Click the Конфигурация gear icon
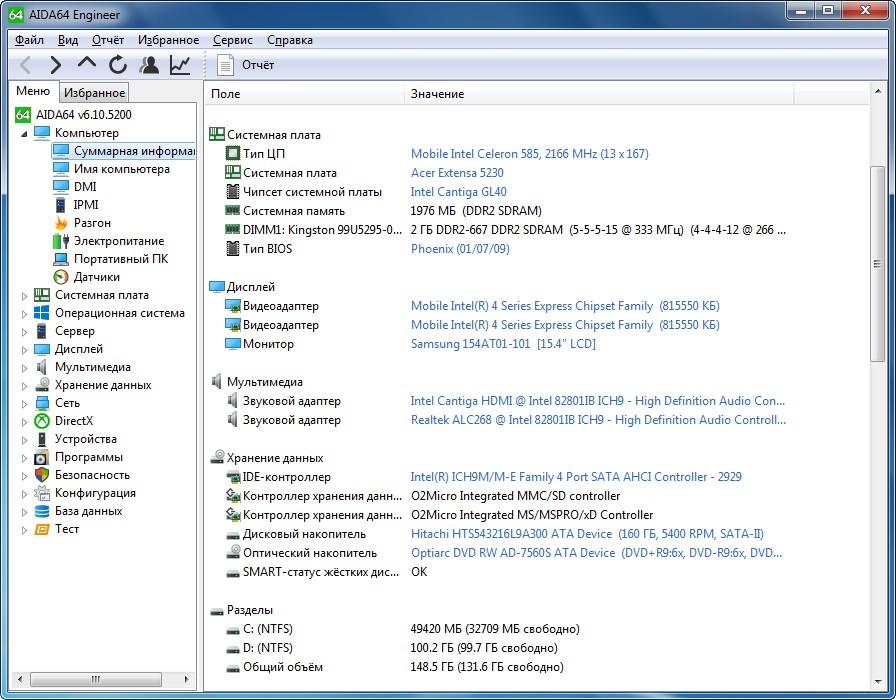Screen dimensions: 896x700 42,493
